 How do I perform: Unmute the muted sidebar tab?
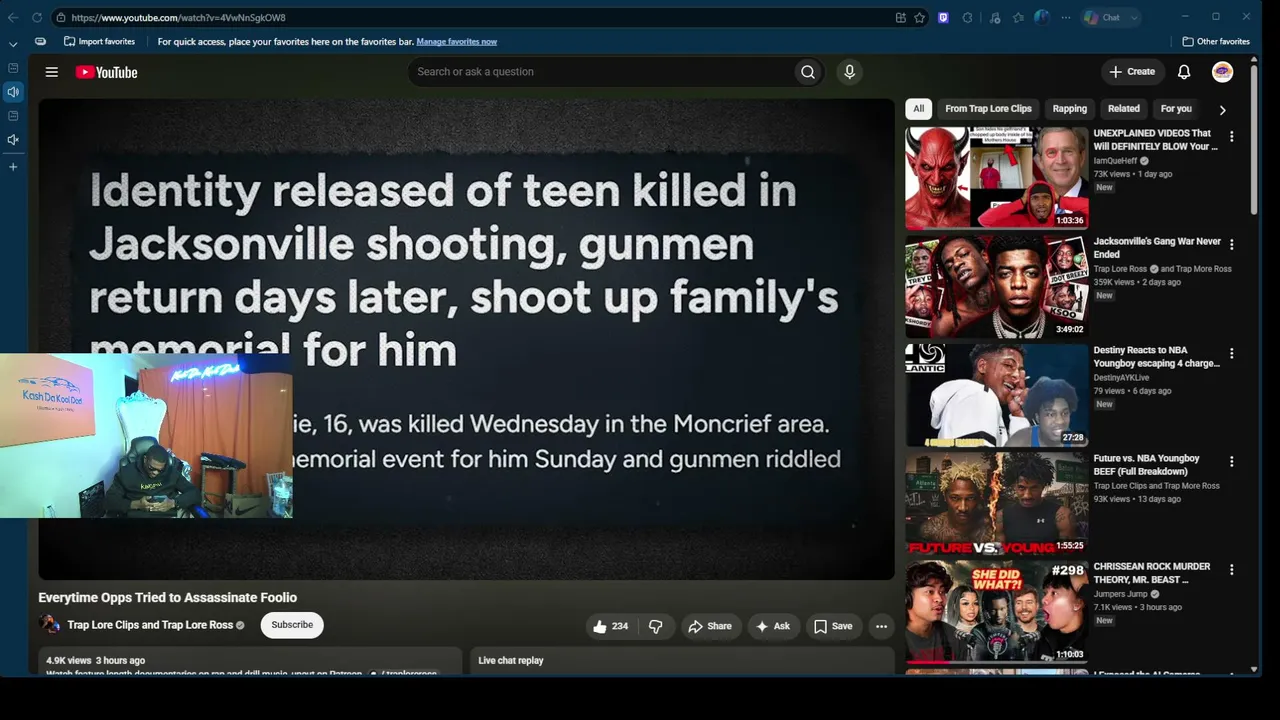(x=13, y=140)
